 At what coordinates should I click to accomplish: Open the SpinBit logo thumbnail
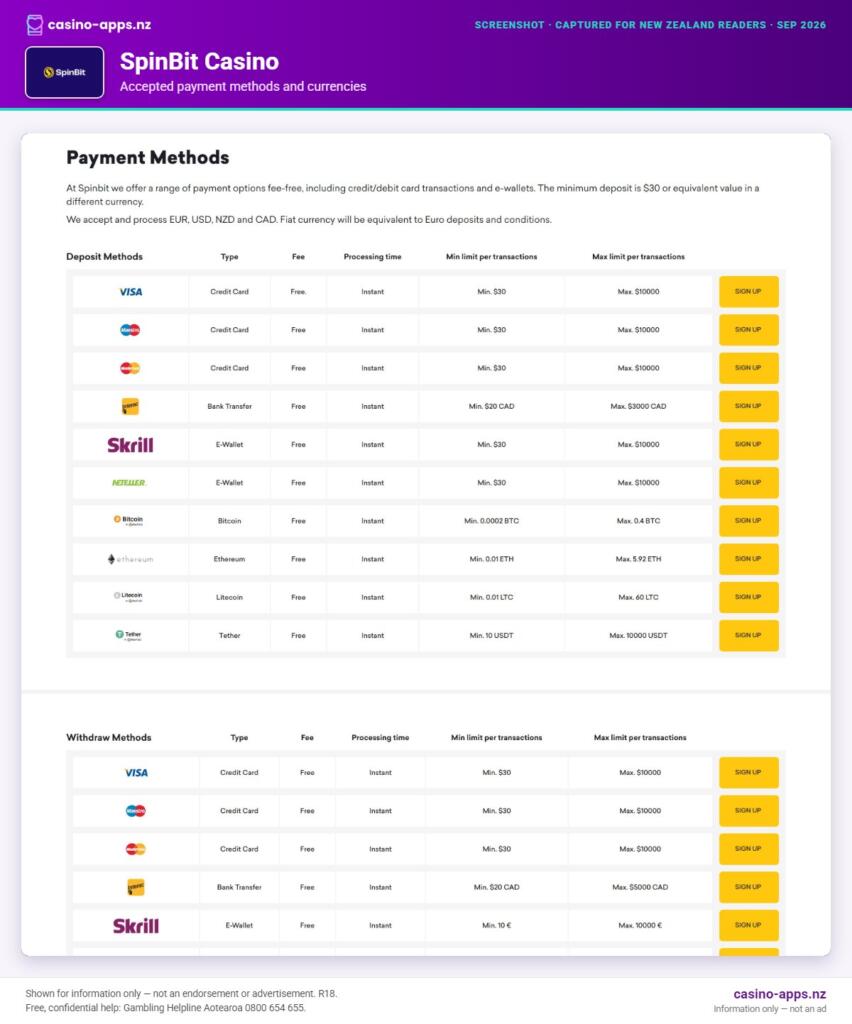click(x=65, y=72)
